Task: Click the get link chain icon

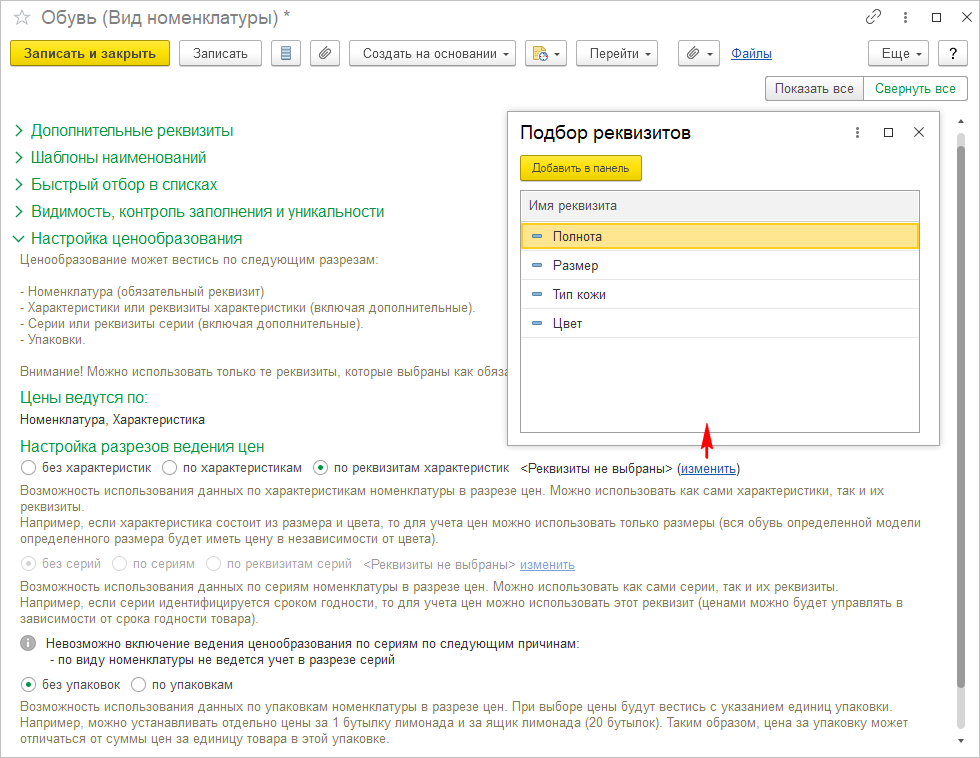Action: point(873,17)
